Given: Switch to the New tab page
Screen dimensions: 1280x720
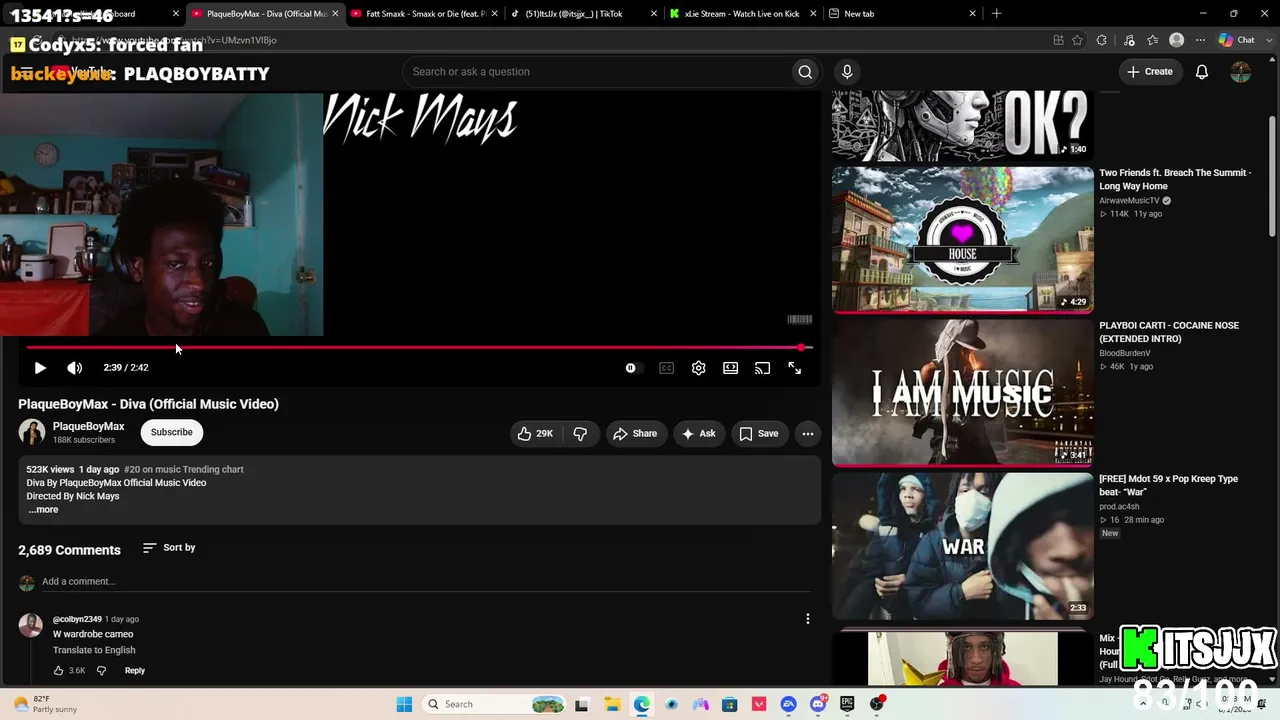Looking at the screenshot, I should [901, 14].
